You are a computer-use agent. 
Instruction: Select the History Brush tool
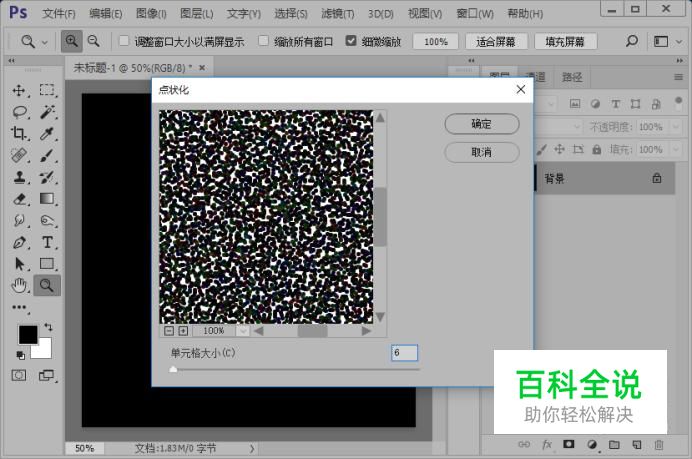click(47, 177)
